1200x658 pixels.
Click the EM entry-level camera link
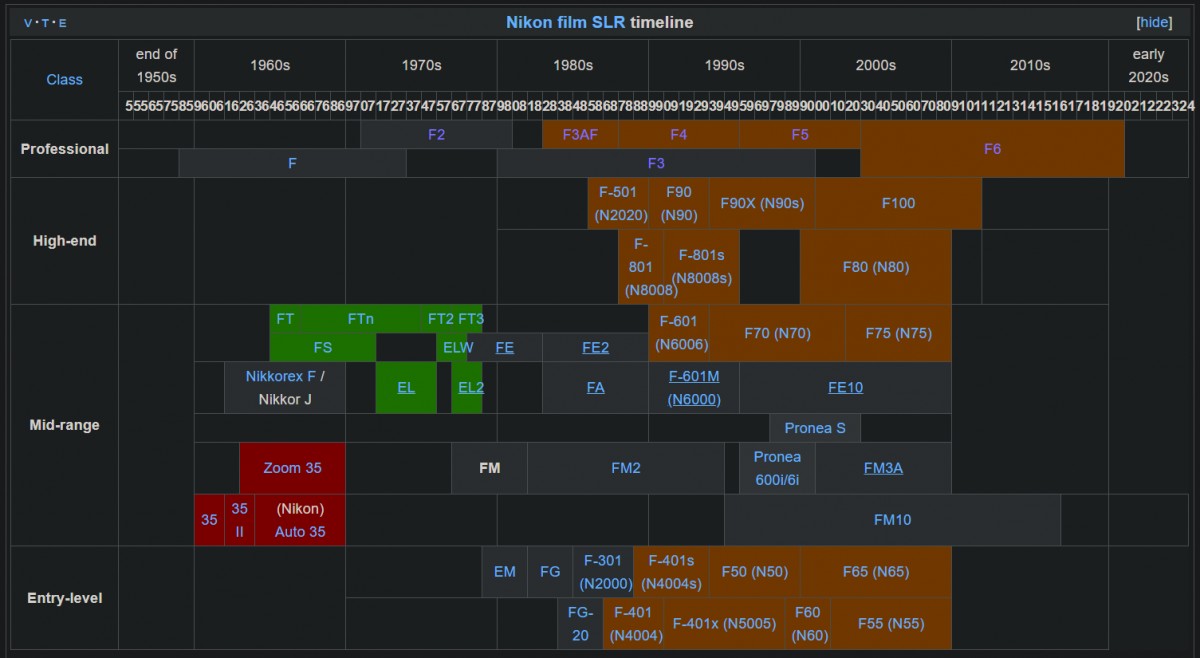pos(505,572)
